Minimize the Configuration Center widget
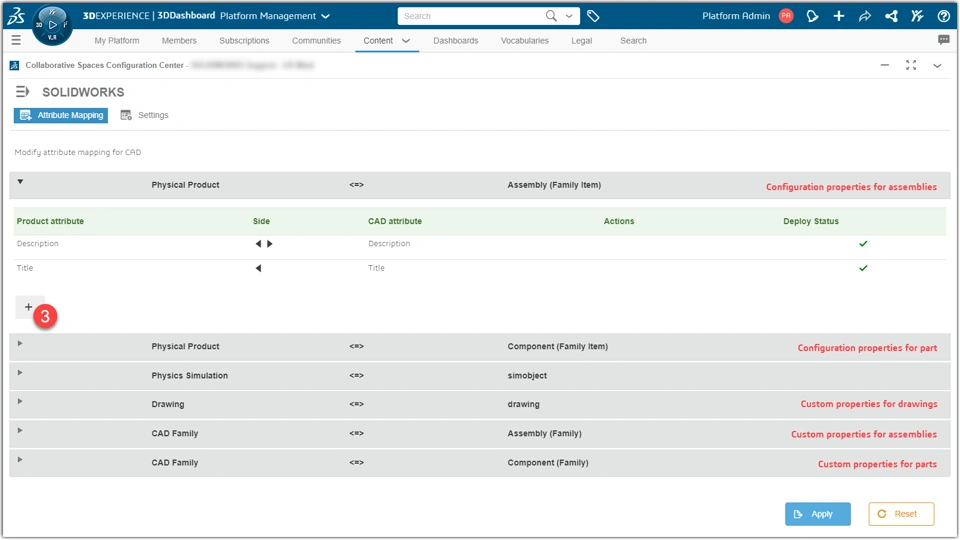 click(x=885, y=65)
